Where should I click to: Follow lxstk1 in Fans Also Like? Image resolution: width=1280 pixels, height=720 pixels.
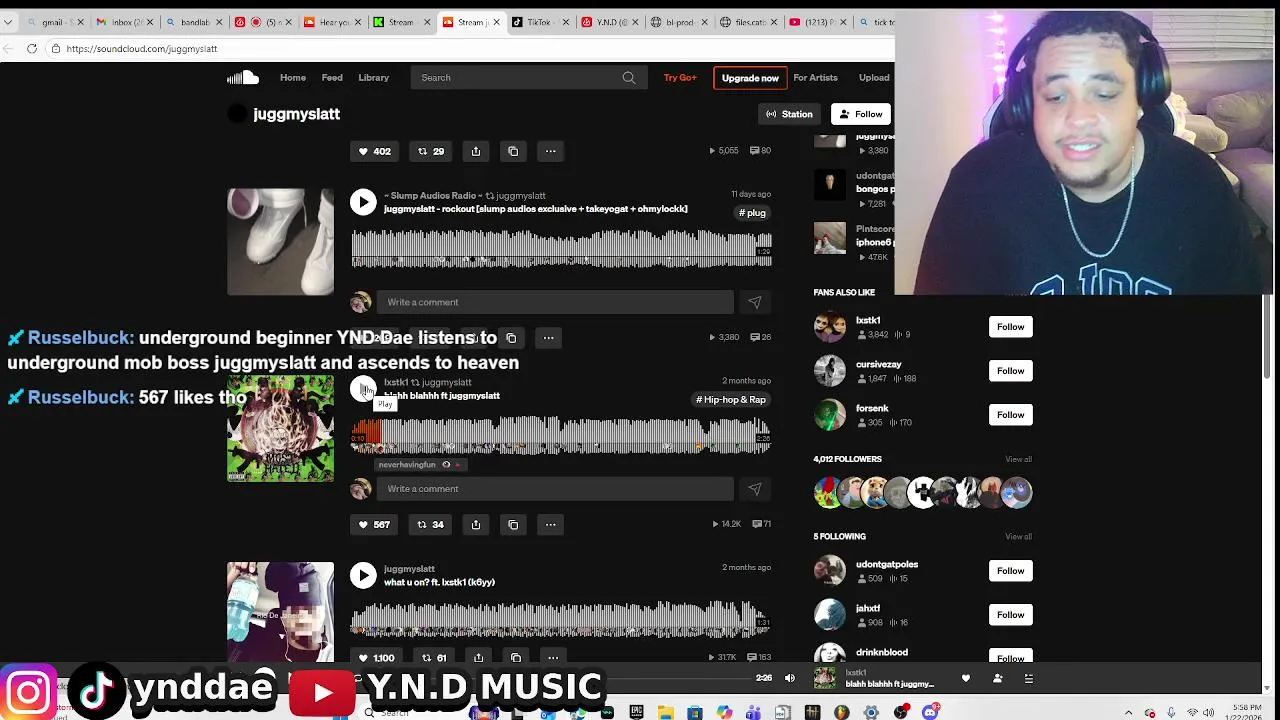pos(1010,327)
